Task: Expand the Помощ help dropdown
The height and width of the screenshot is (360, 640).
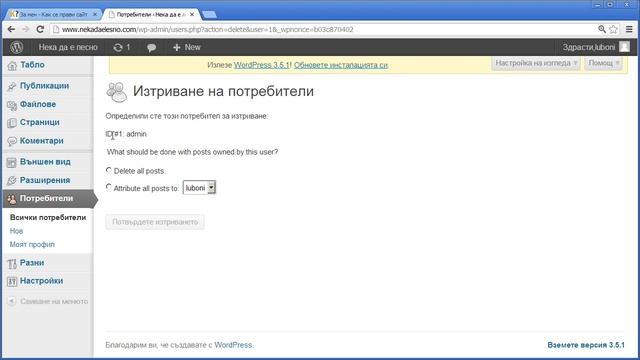Action: click(603, 63)
